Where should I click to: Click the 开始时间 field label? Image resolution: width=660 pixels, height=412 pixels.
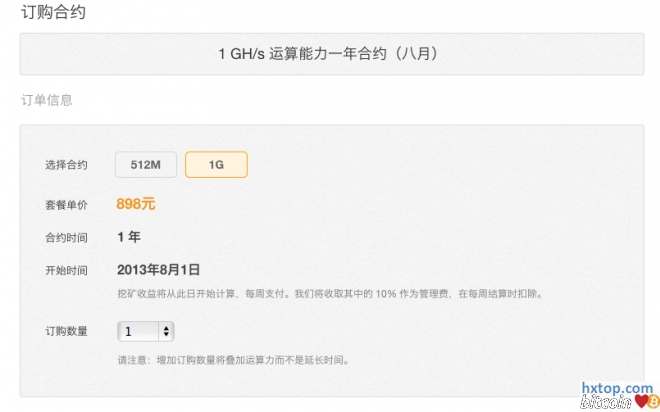(66, 270)
